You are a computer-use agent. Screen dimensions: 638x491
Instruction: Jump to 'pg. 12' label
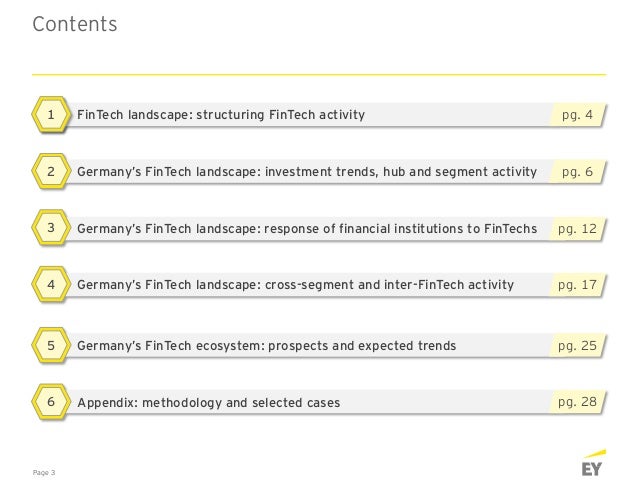coord(577,229)
